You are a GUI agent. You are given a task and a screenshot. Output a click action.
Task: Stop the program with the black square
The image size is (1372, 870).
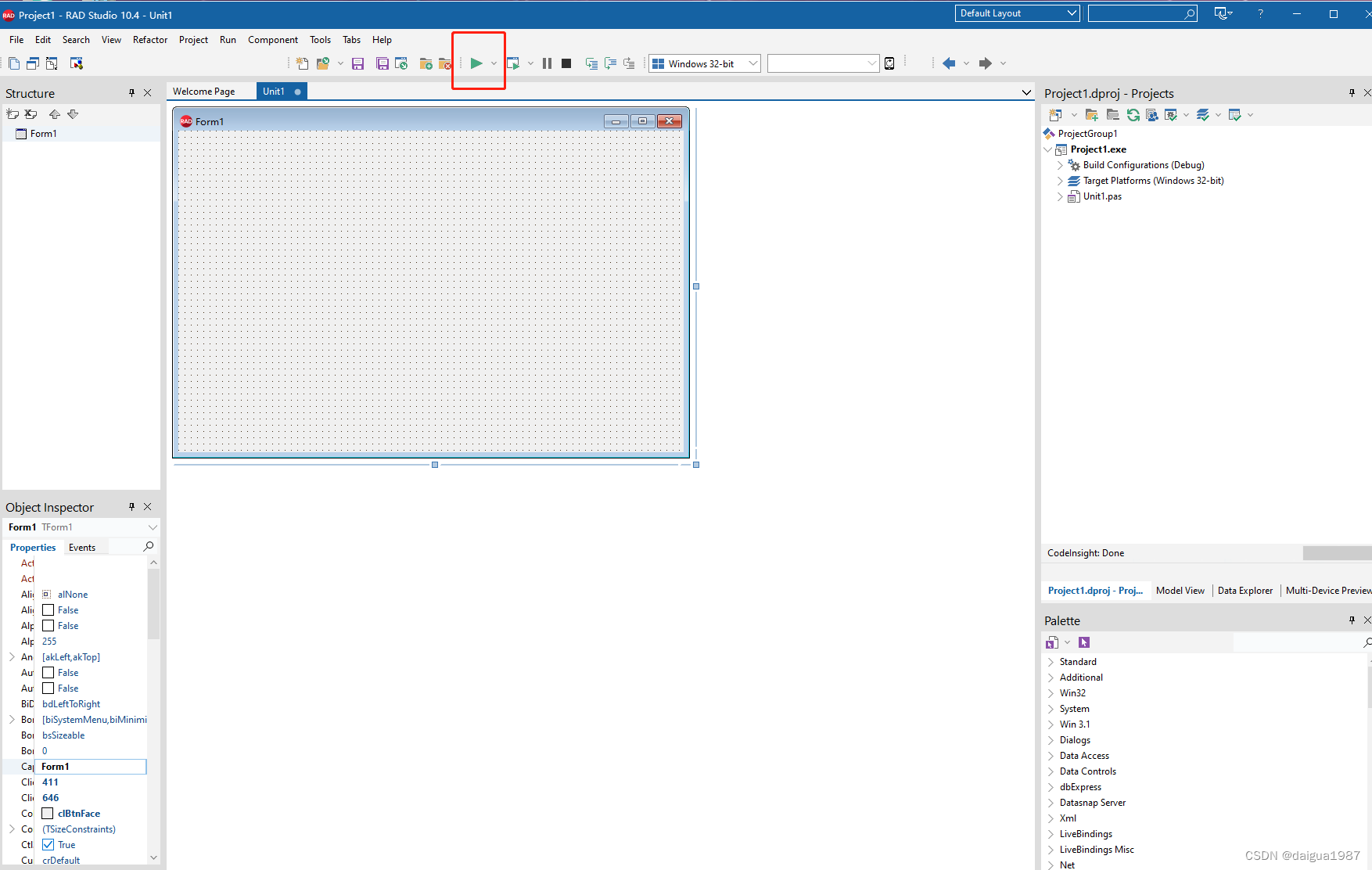566,63
